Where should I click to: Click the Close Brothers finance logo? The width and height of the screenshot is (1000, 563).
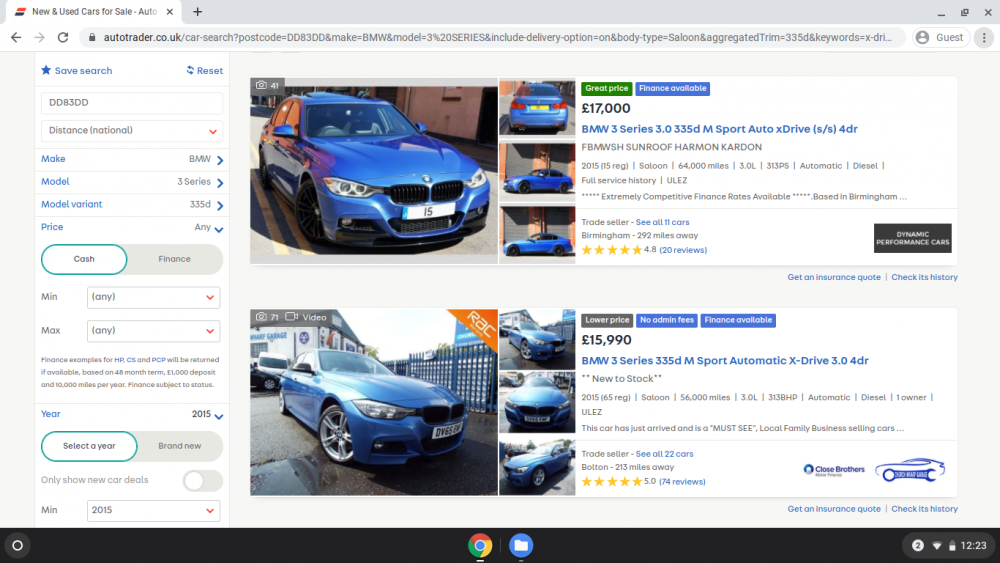pyautogui.click(x=834, y=470)
